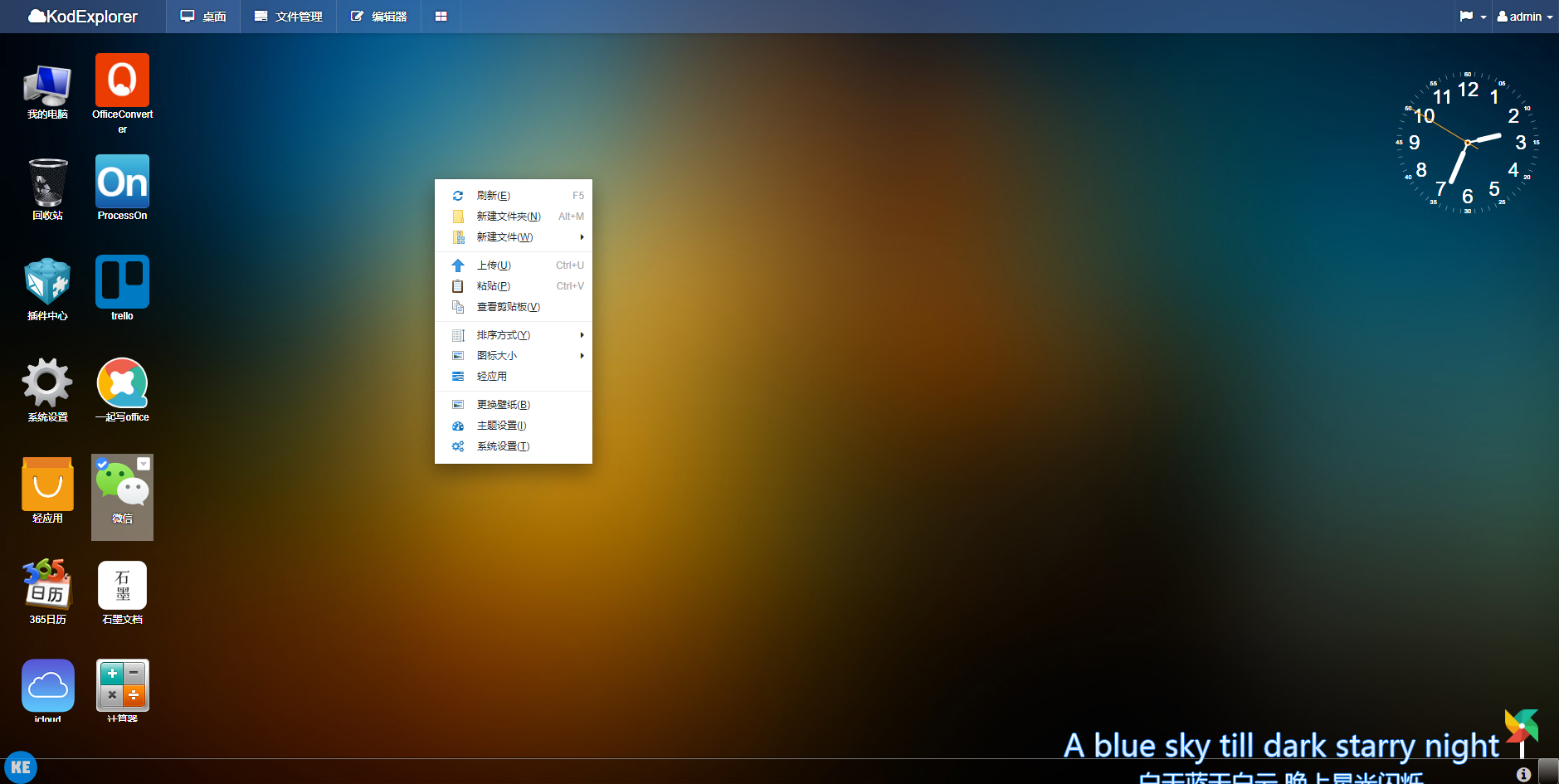Image resolution: width=1559 pixels, height=784 pixels.
Task: Open the flag language dropdown
Action: pos(1472,17)
